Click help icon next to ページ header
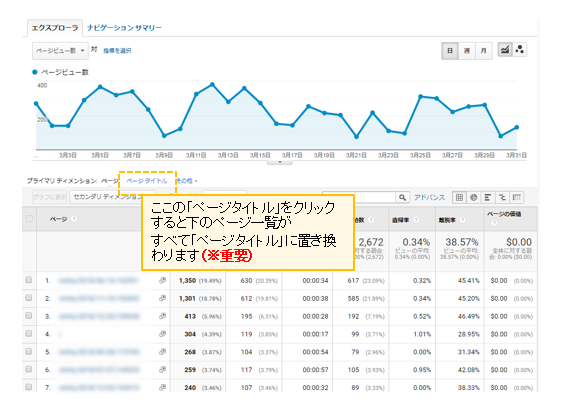This screenshot has height=409, width=562. pyautogui.click(x=74, y=219)
